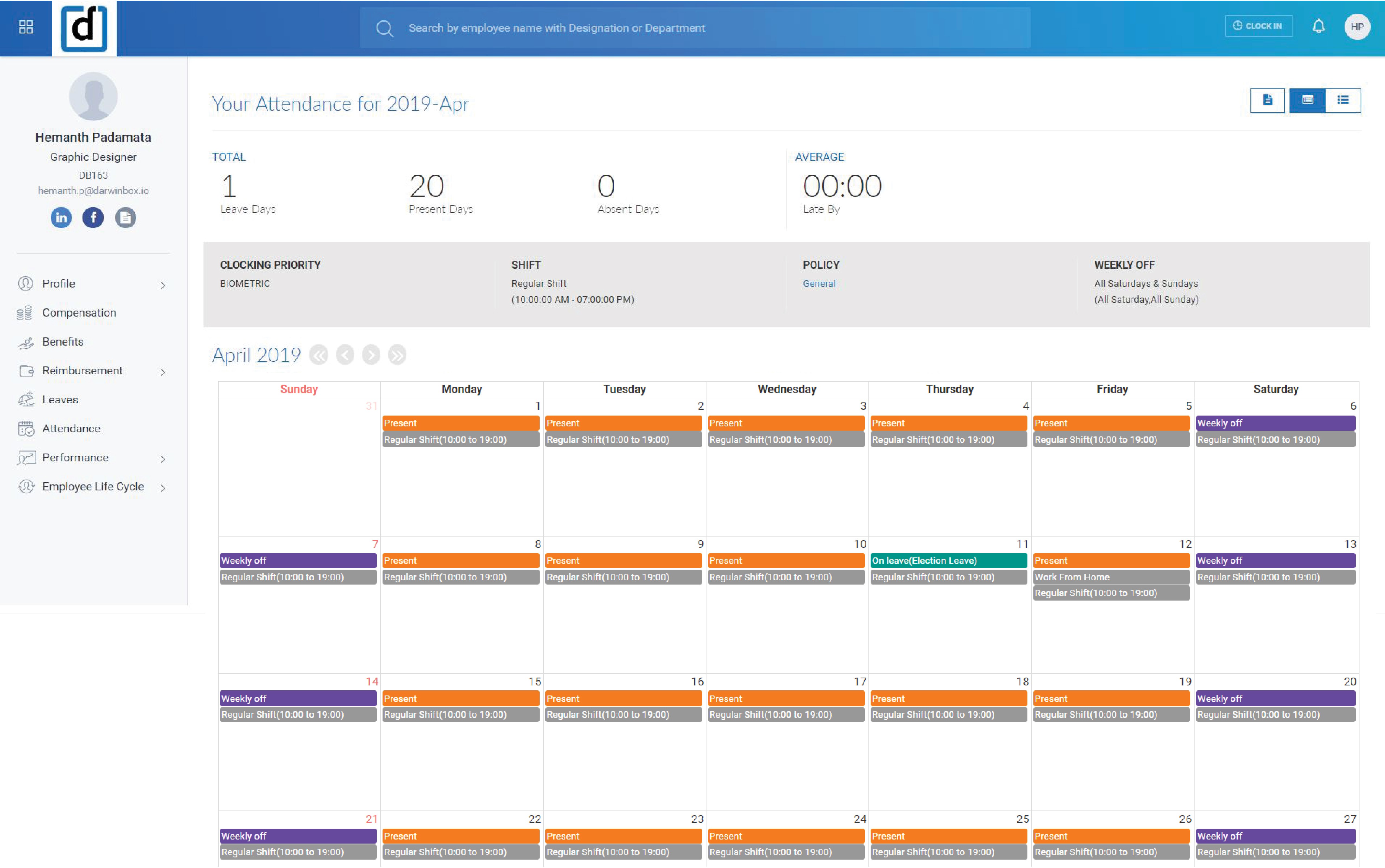The width and height of the screenshot is (1385, 868).
Task: Open the HP profile avatar menu
Action: tap(1357, 26)
